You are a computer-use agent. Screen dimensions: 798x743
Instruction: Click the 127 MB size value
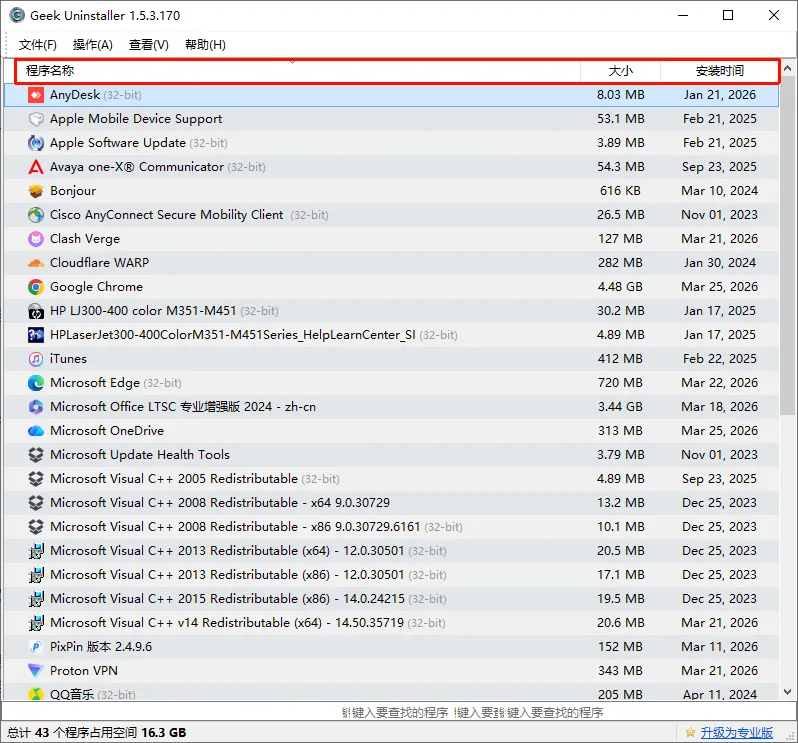[x=620, y=239]
